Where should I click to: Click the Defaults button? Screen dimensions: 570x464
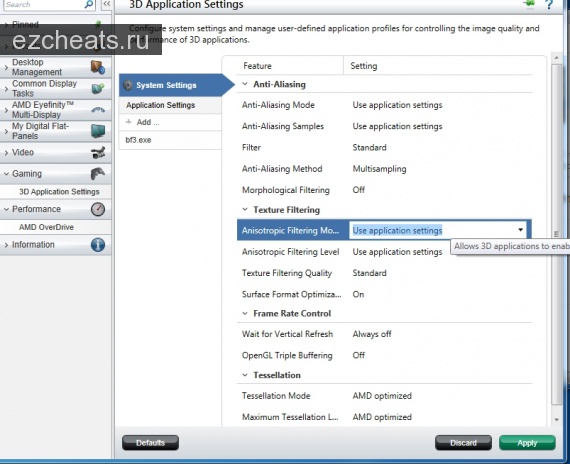(x=150, y=443)
